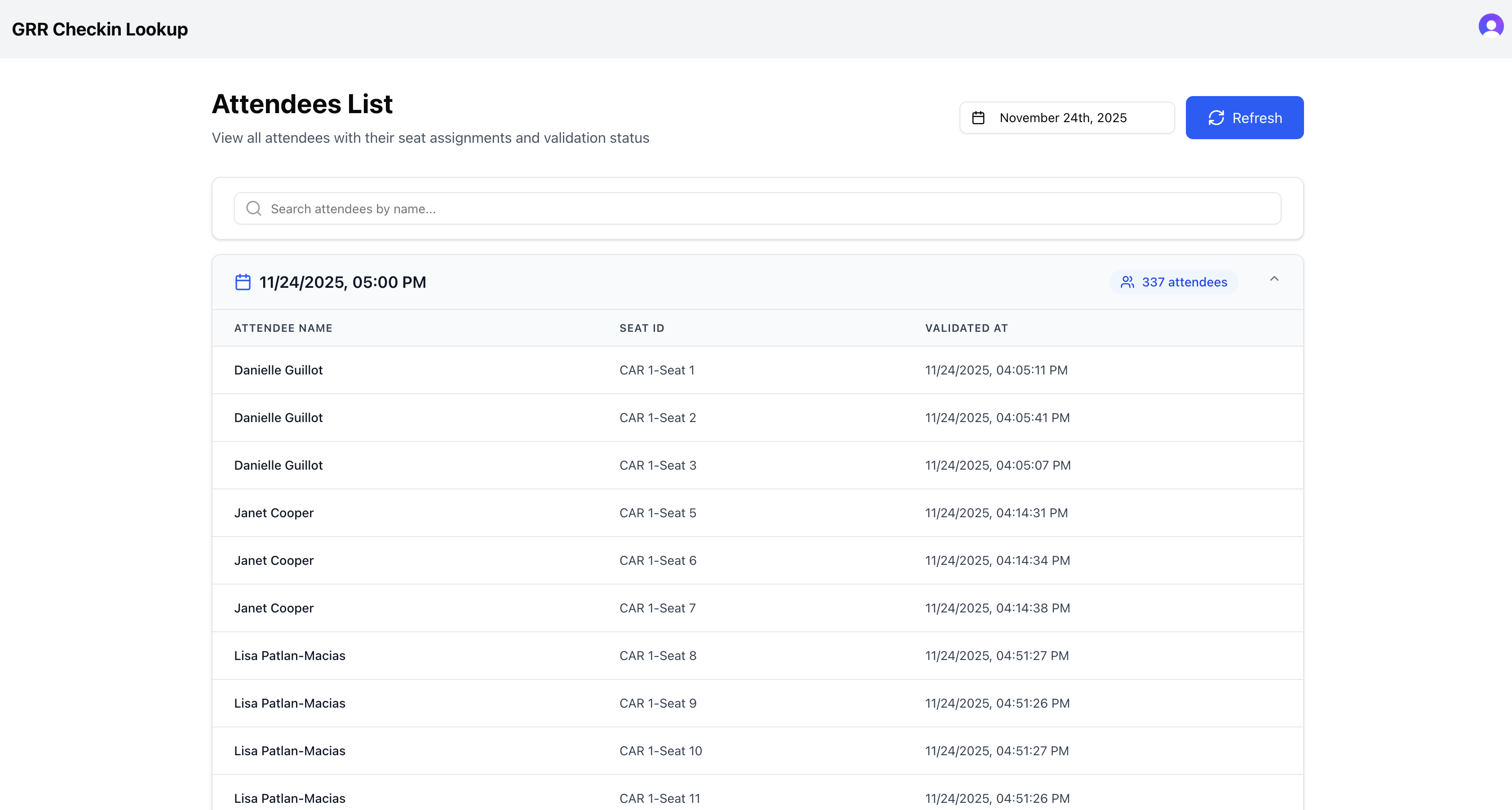Click the GRR Checkin Lookup header logo text

click(100, 29)
